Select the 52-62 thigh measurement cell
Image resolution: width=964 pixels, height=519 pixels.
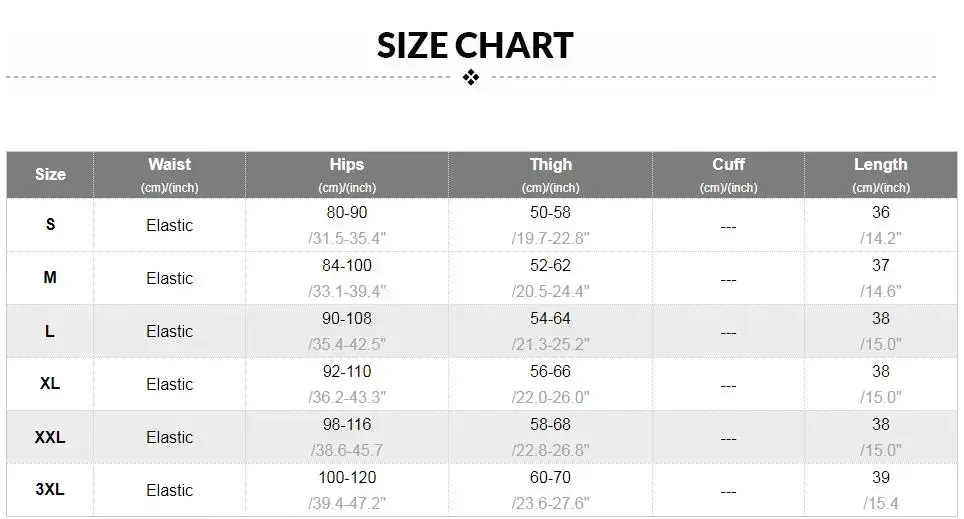point(550,277)
